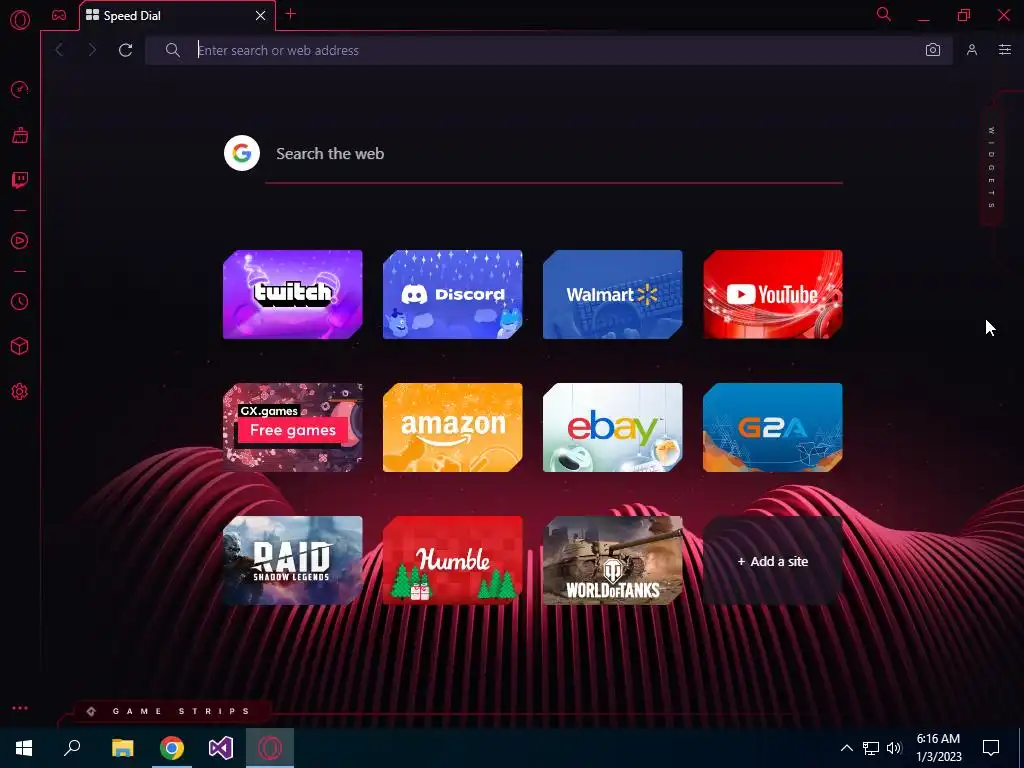Take a snapshot with camera icon
The width and height of the screenshot is (1024, 768).
coord(933,50)
